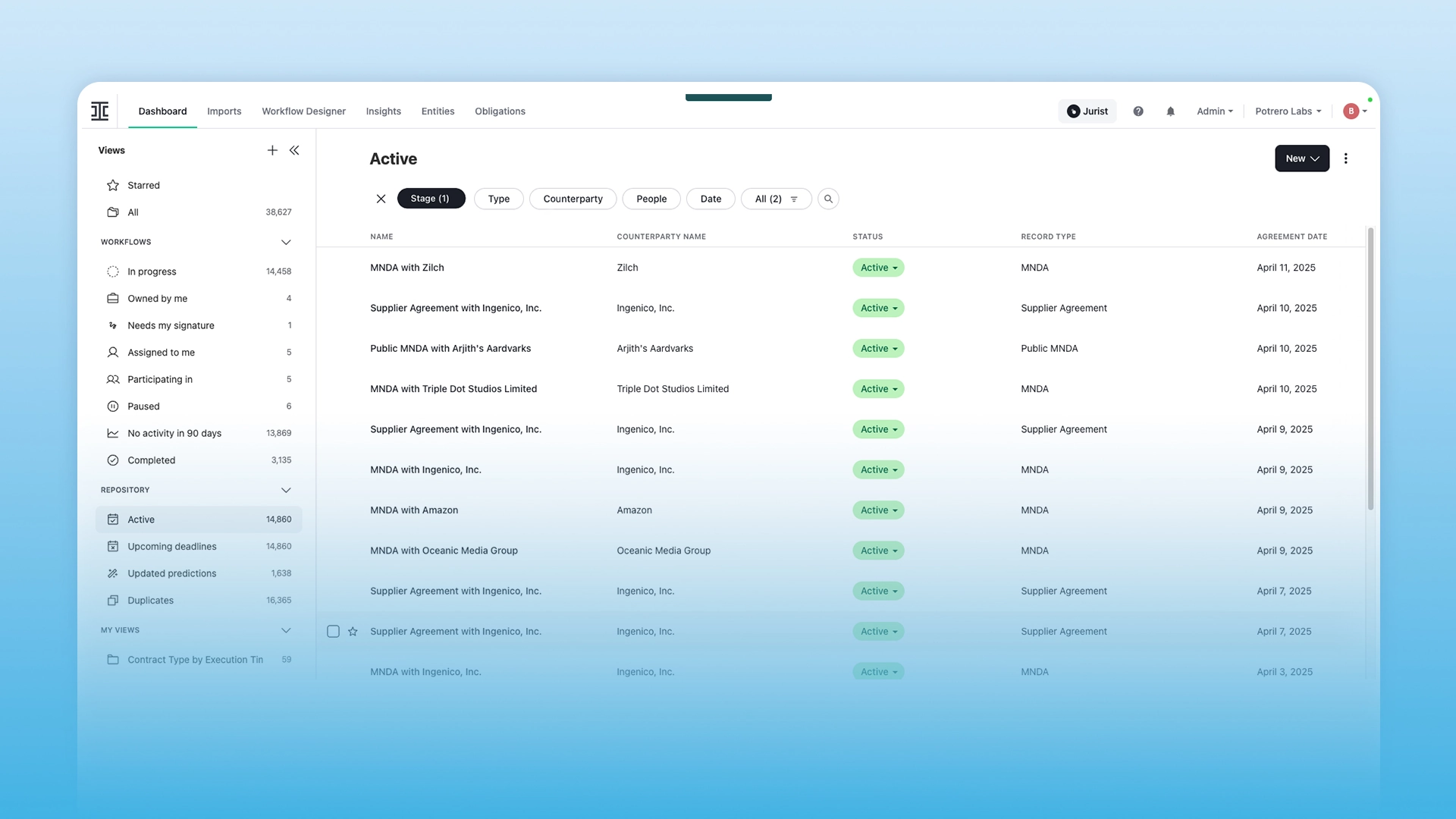Open the New dropdown button
Image resolution: width=1456 pixels, height=819 pixels.
tap(1302, 158)
